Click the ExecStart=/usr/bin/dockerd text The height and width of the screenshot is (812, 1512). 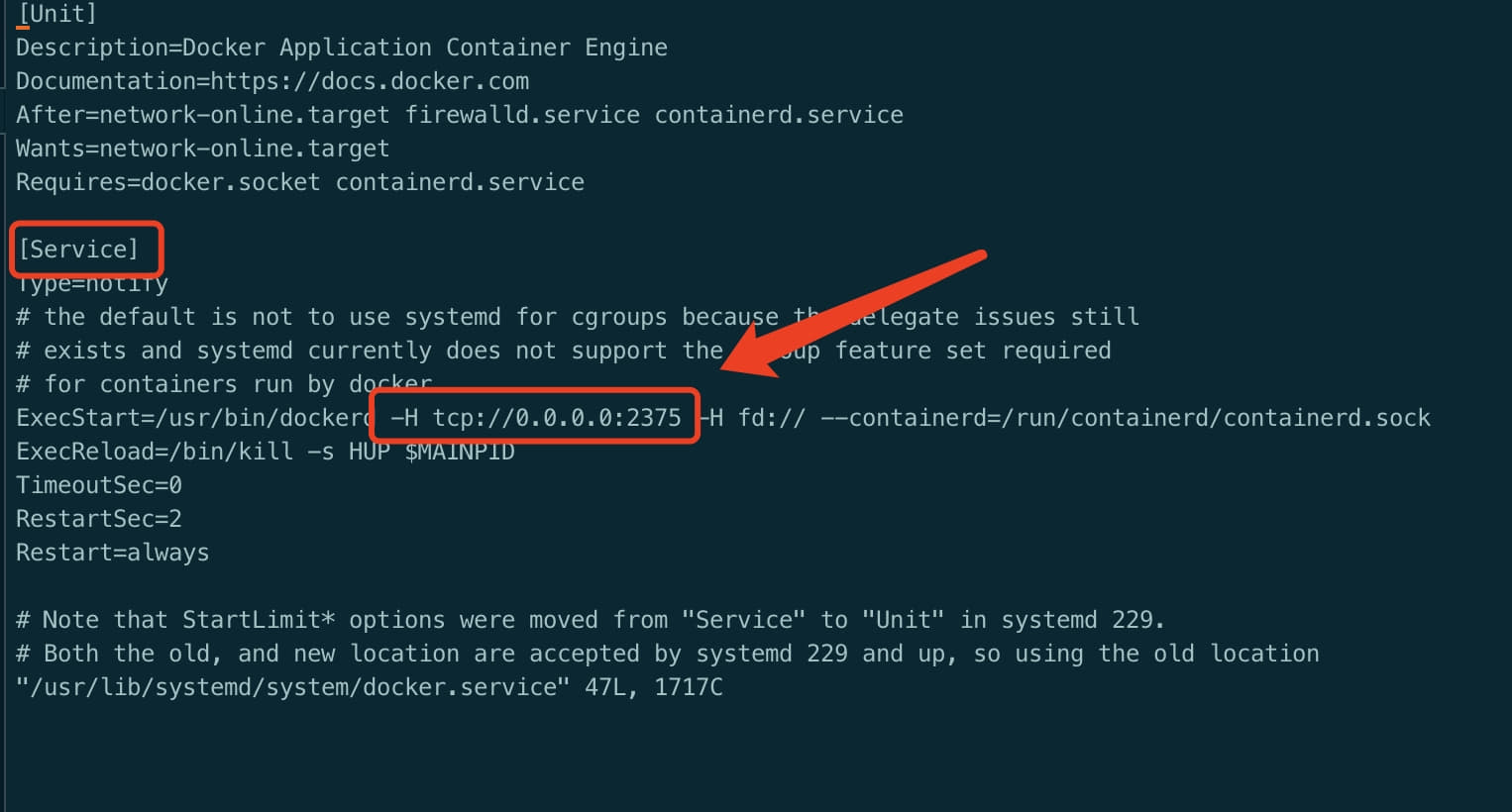pyautogui.click(x=193, y=418)
